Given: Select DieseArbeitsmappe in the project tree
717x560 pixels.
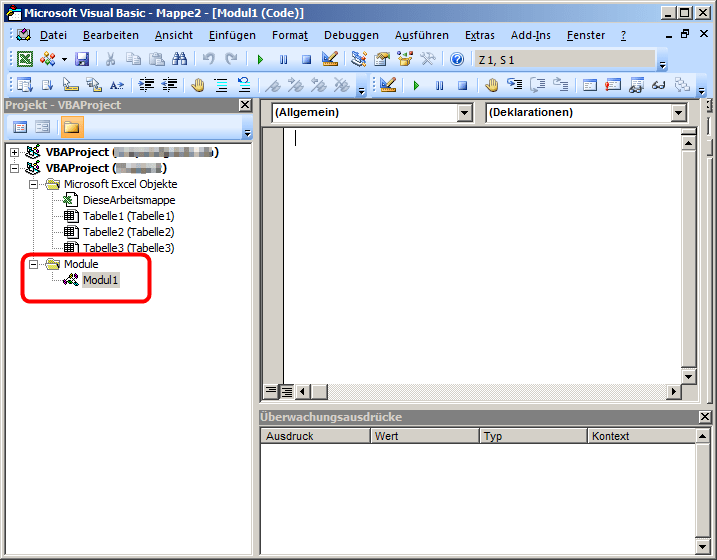Looking at the screenshot, I should click(x=129, y=200).
